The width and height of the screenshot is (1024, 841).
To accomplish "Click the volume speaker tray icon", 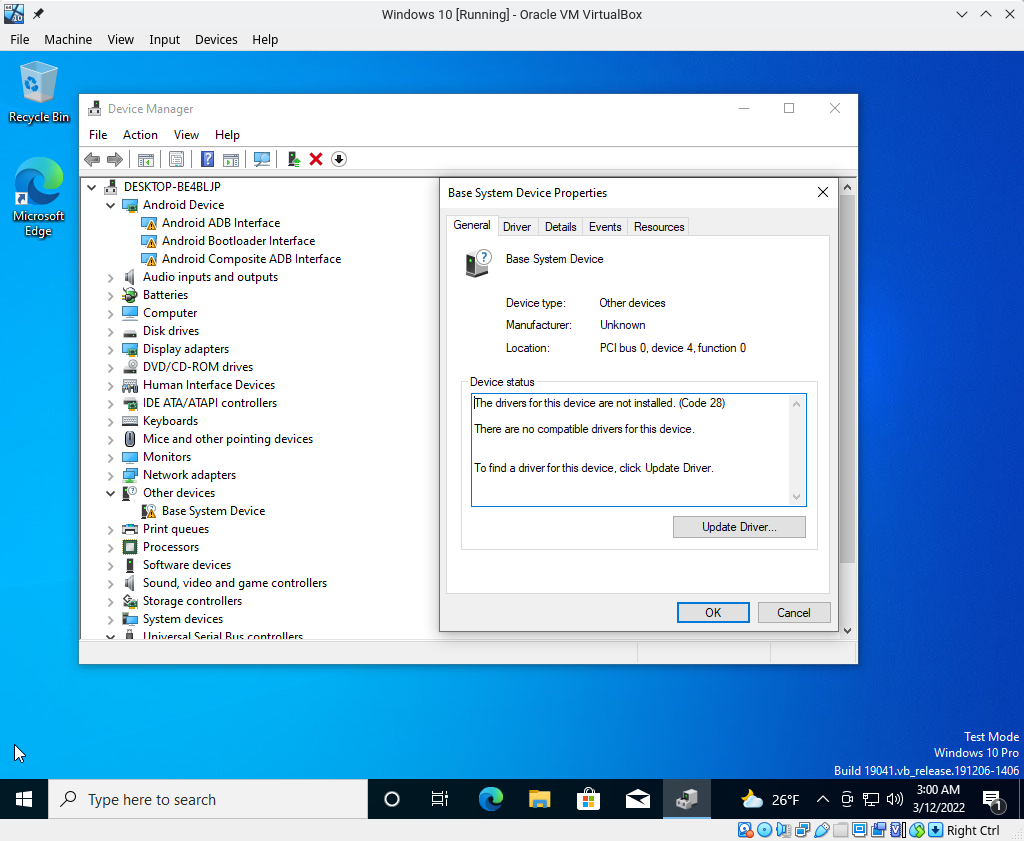I will coord(895,799).
